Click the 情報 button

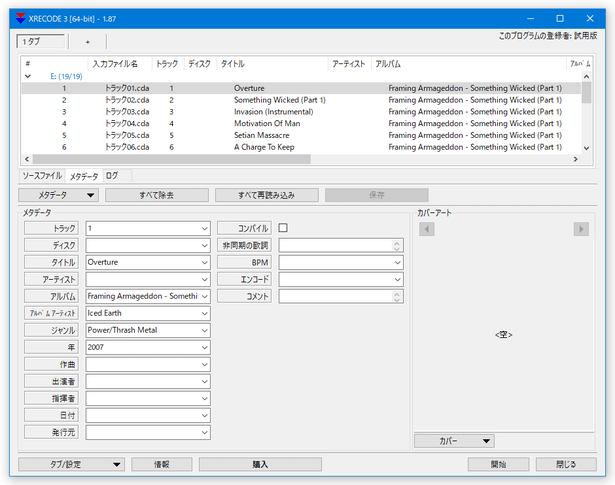coord(162,464)
